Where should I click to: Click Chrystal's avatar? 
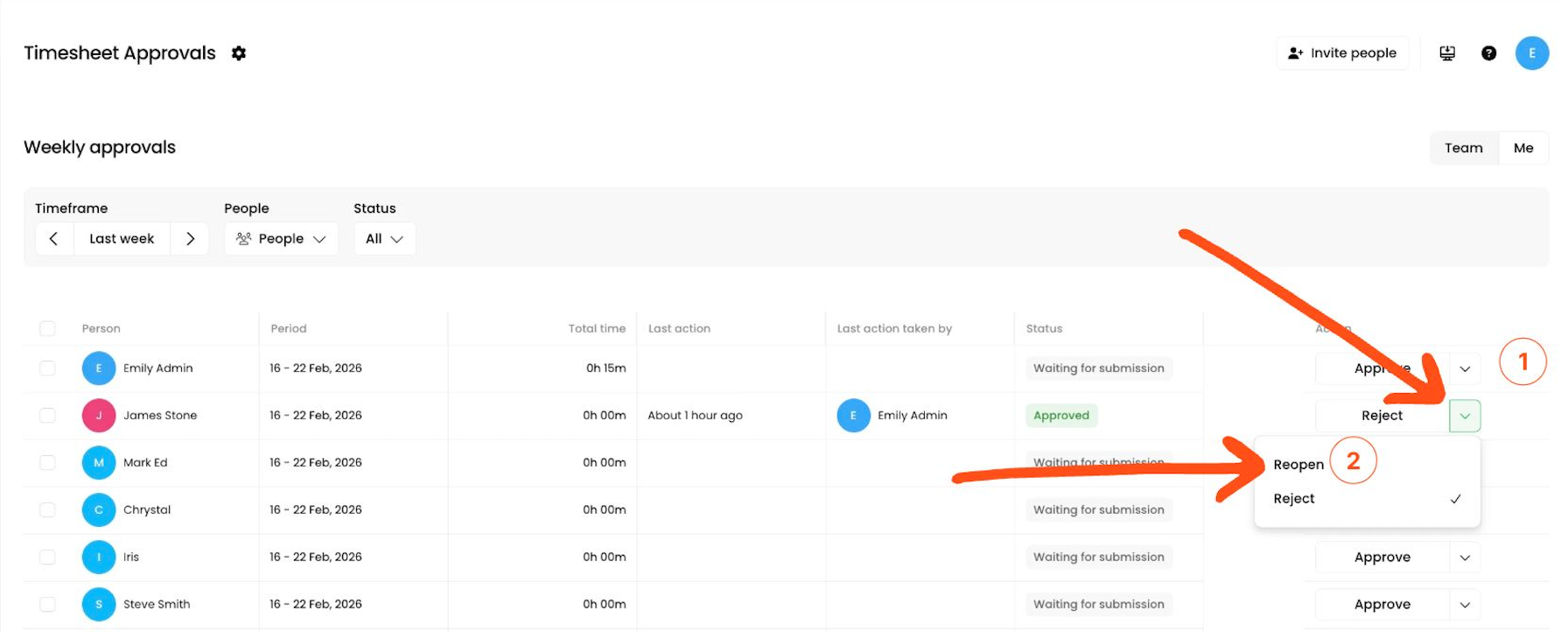click(x=99, y=510)
